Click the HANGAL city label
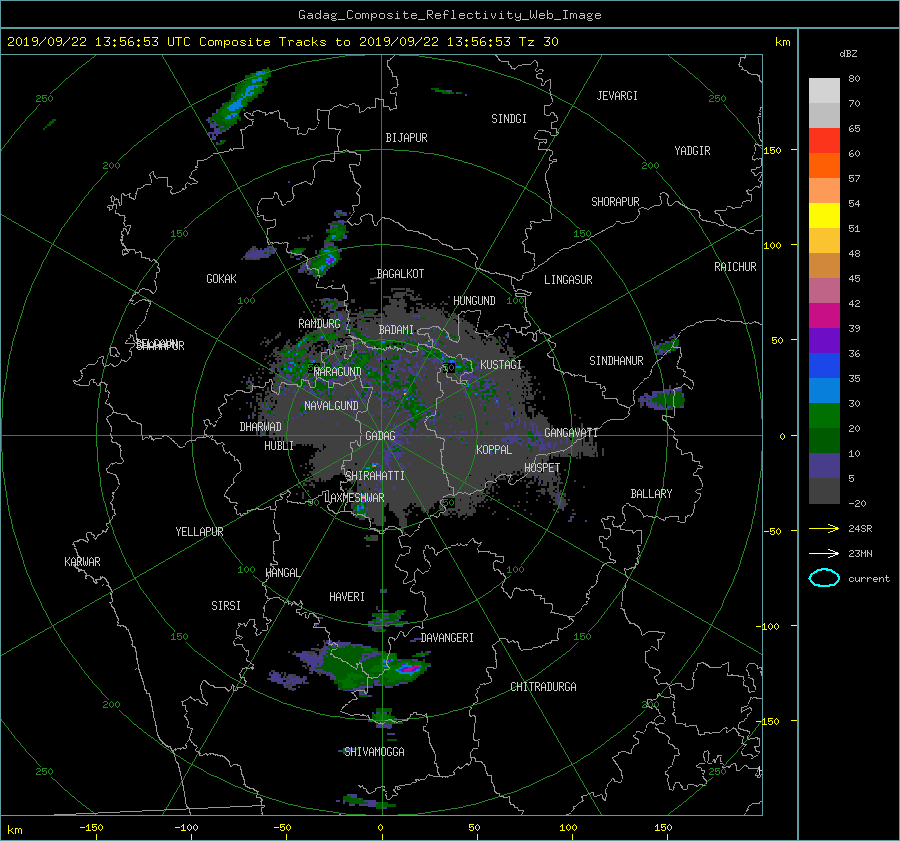Image resolution: width=900 pixels, height=841 pixels. pos(283,573)
